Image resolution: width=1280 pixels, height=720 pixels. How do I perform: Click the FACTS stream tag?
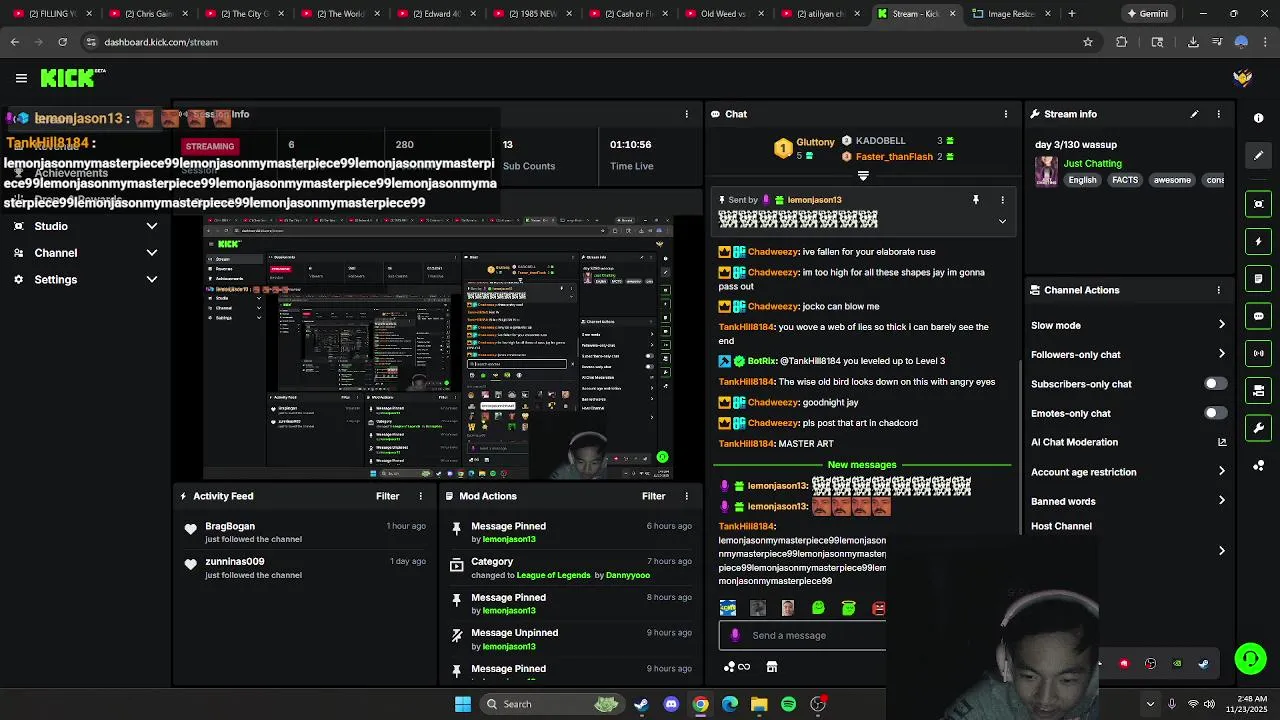click(1125, 180)
